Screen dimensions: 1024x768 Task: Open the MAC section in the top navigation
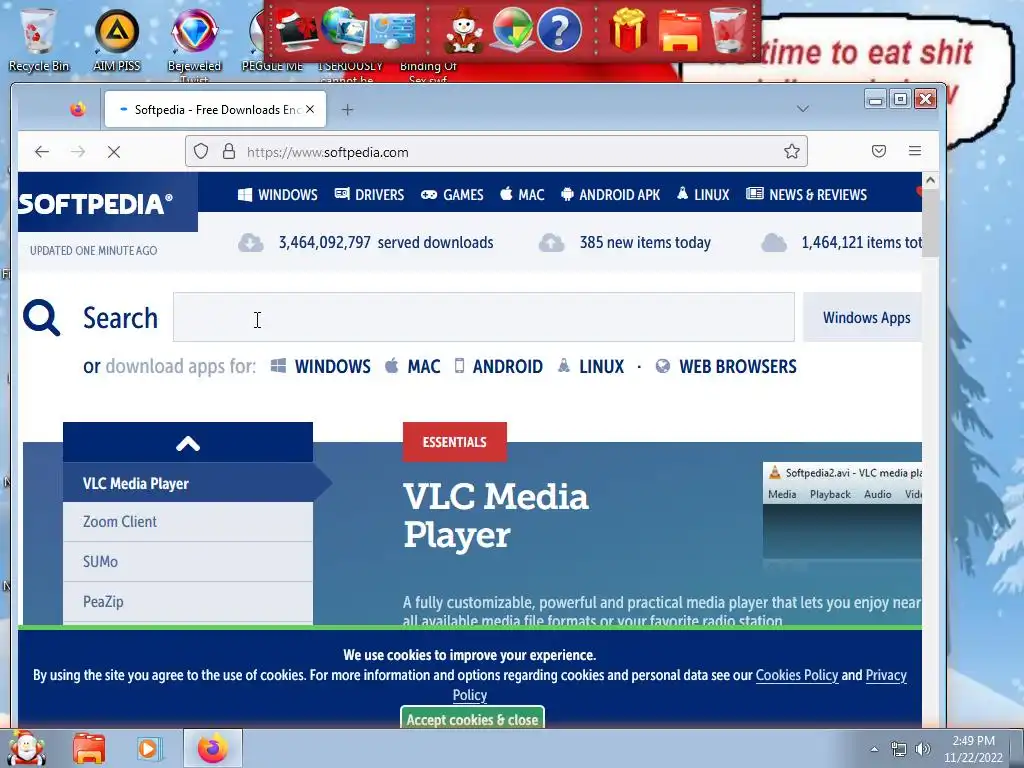[522, 195]
